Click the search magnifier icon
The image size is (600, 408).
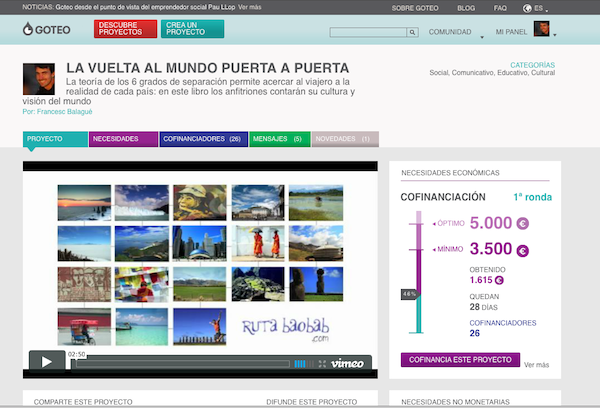tap(412, 32)
